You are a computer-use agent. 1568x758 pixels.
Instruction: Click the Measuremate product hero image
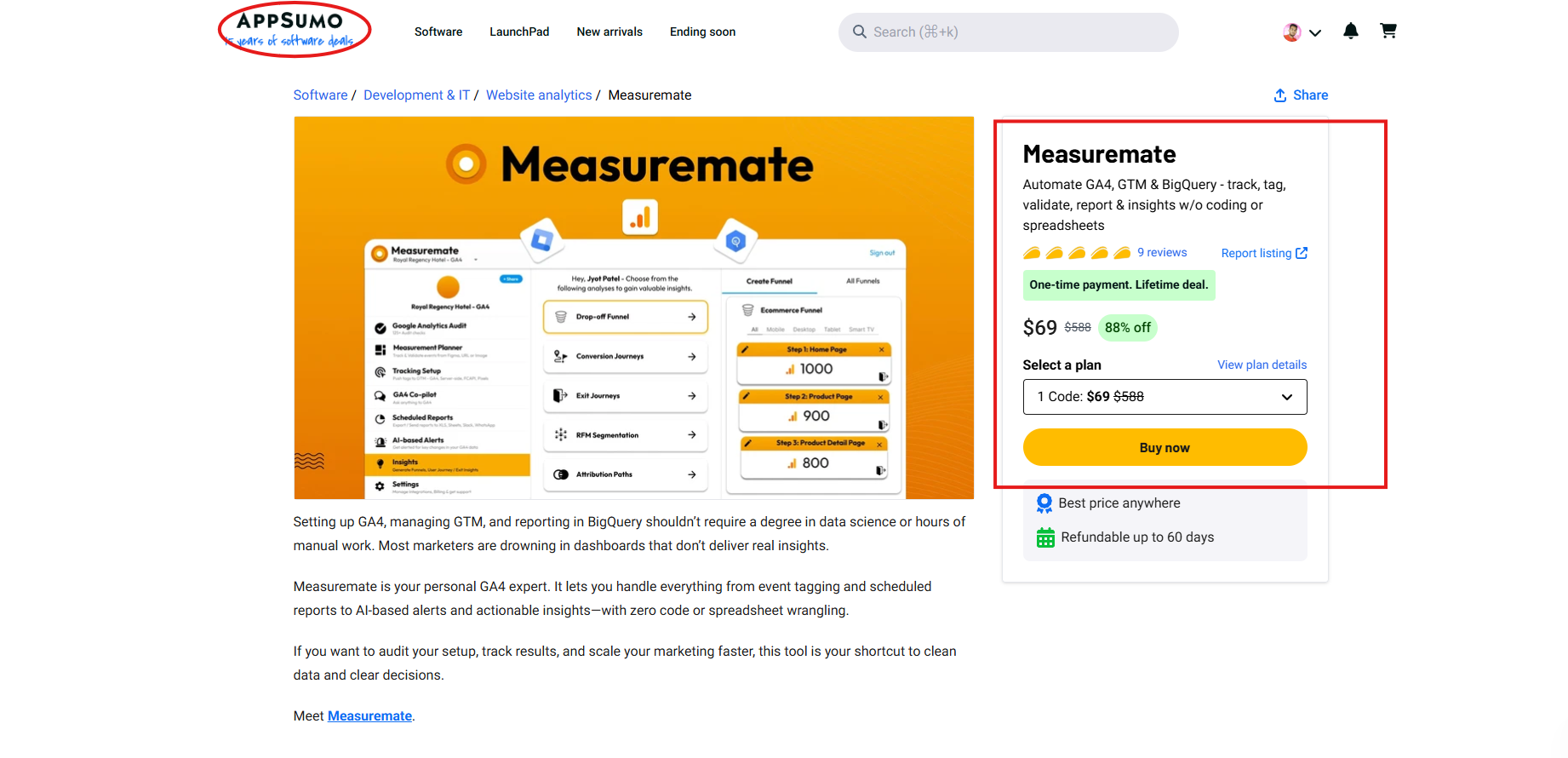(634, 307)
